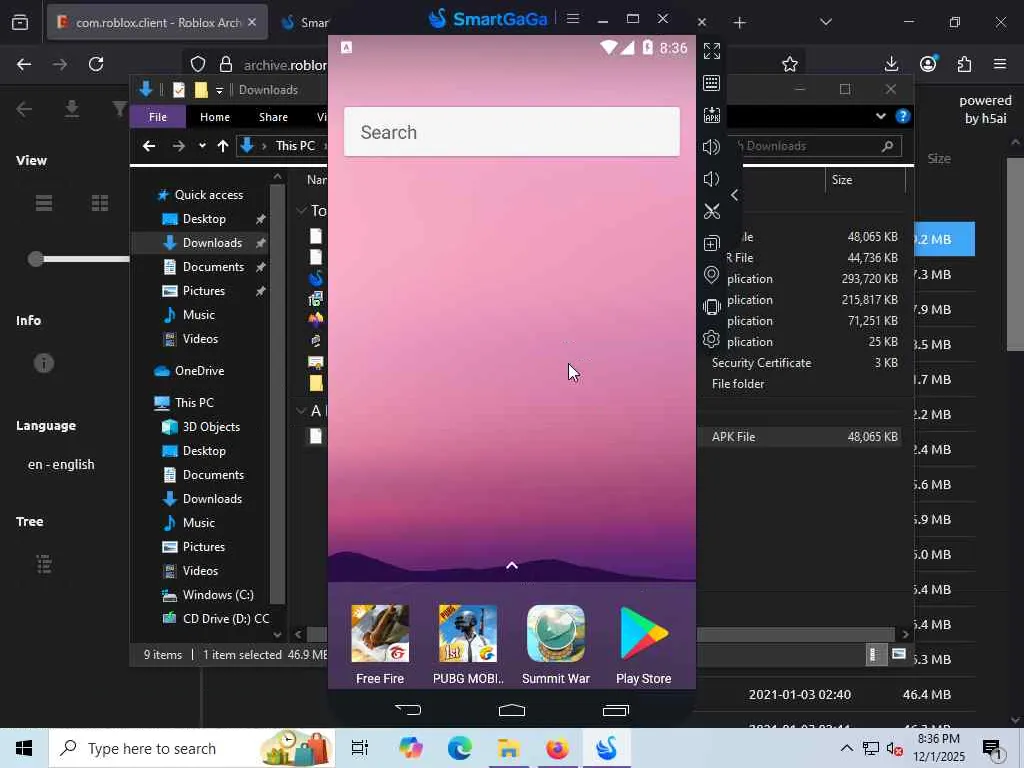Switch h5ai page to grid view

point(100,203)
